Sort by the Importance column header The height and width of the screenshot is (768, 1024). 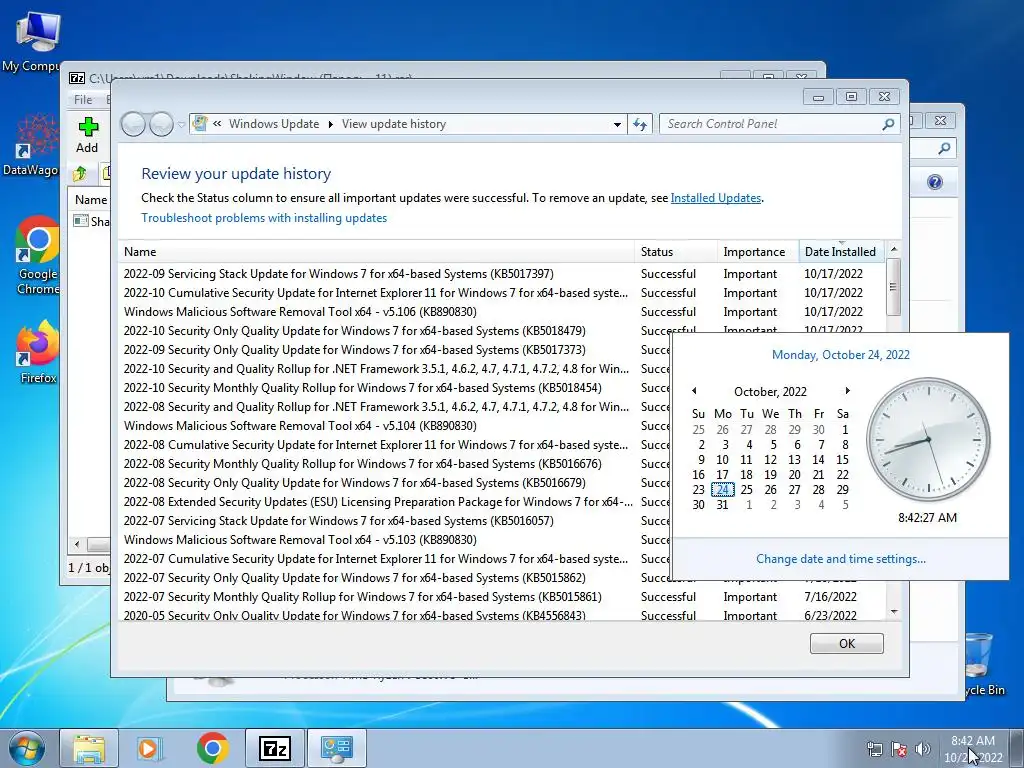pos(758,251)
